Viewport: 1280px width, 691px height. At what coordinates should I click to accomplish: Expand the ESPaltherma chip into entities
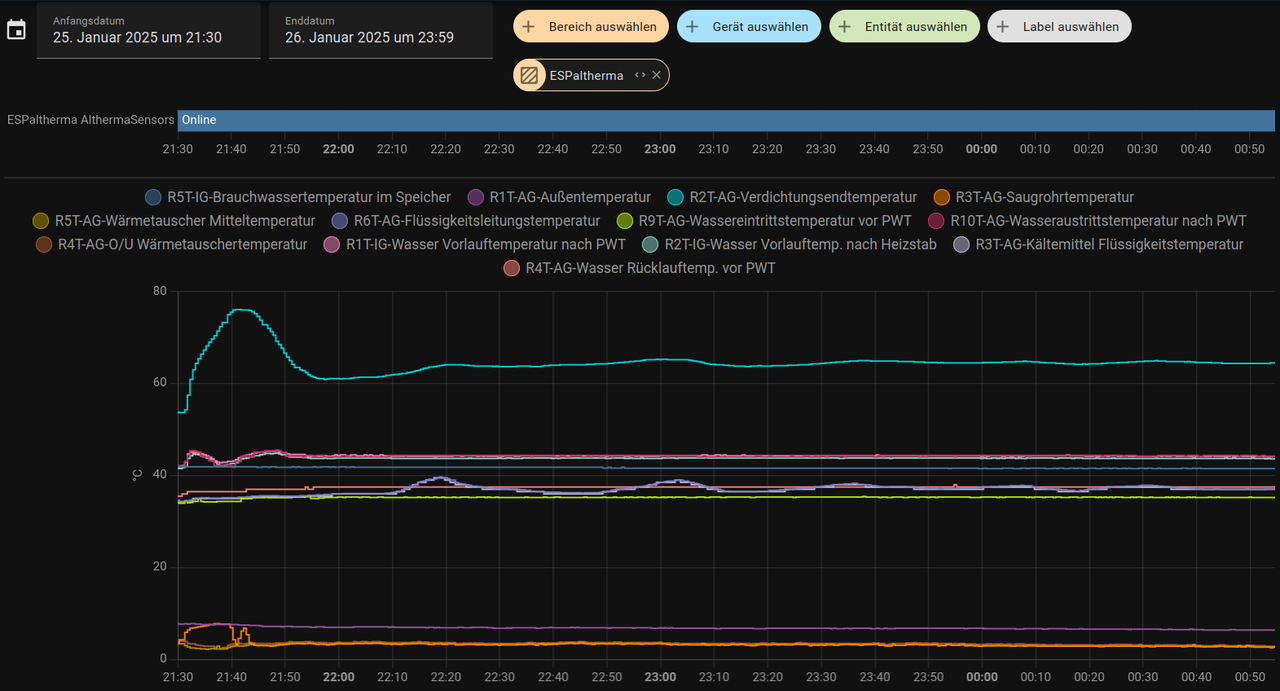tap(640, 75)
